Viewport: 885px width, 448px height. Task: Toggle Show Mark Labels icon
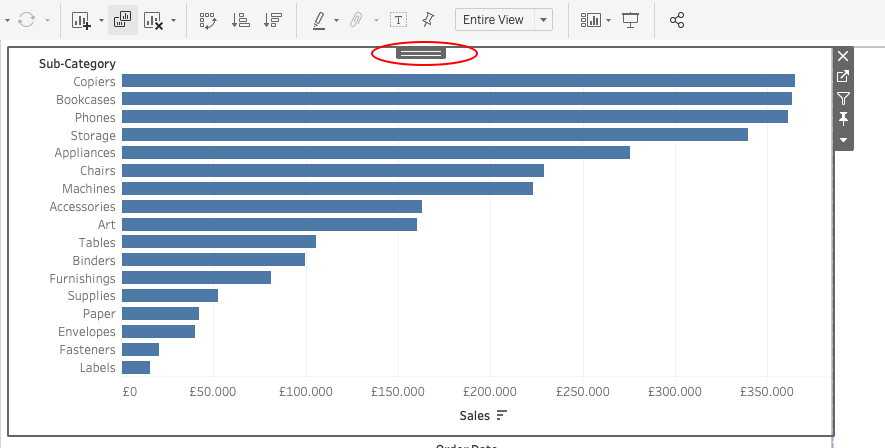click(x=398, y=20)
